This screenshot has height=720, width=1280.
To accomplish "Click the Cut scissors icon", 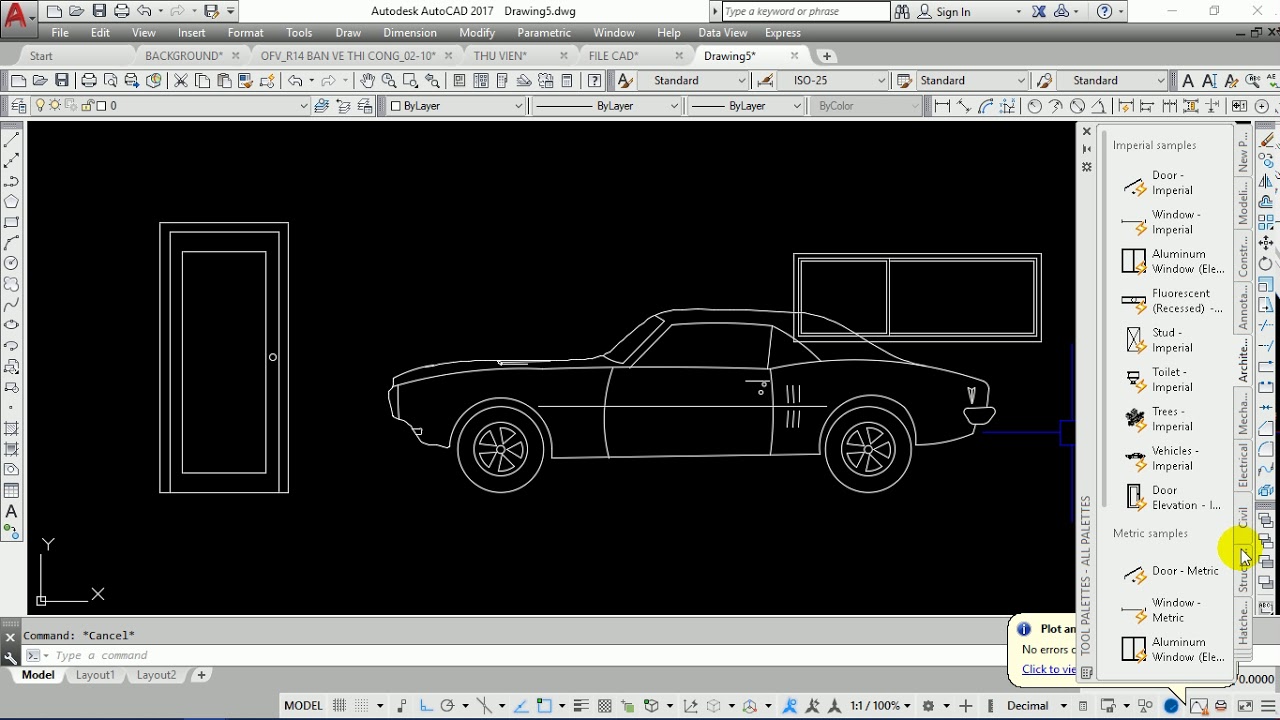I will [181, 81].
